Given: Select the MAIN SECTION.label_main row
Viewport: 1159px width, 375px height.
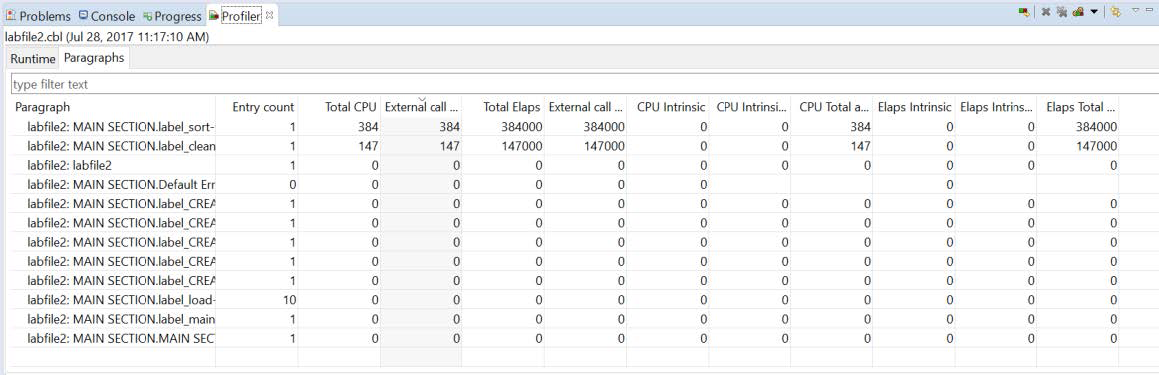Looking at the screenshot, I should (563, 319).
